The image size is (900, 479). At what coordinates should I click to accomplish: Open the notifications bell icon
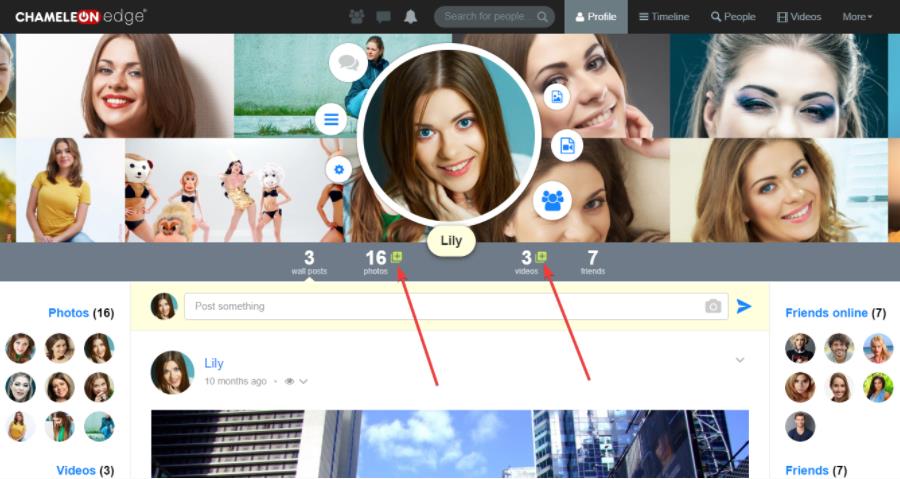point(410,17)
